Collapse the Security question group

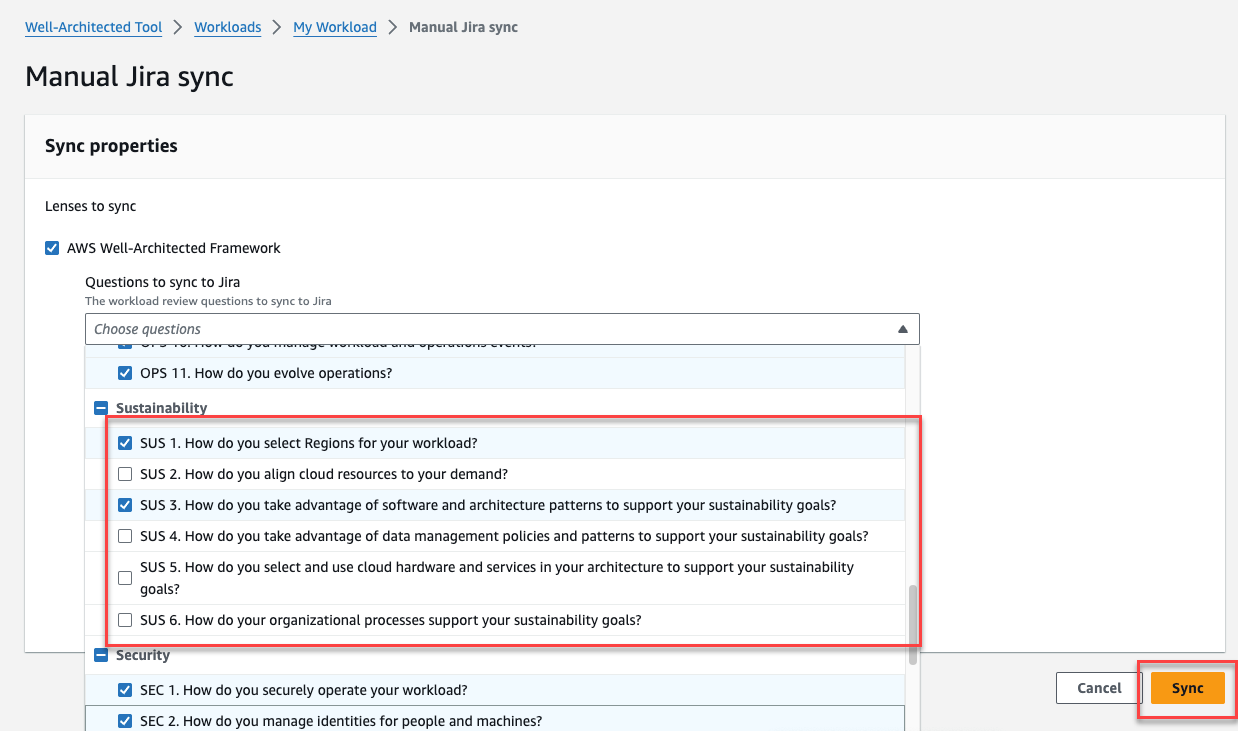100,654
